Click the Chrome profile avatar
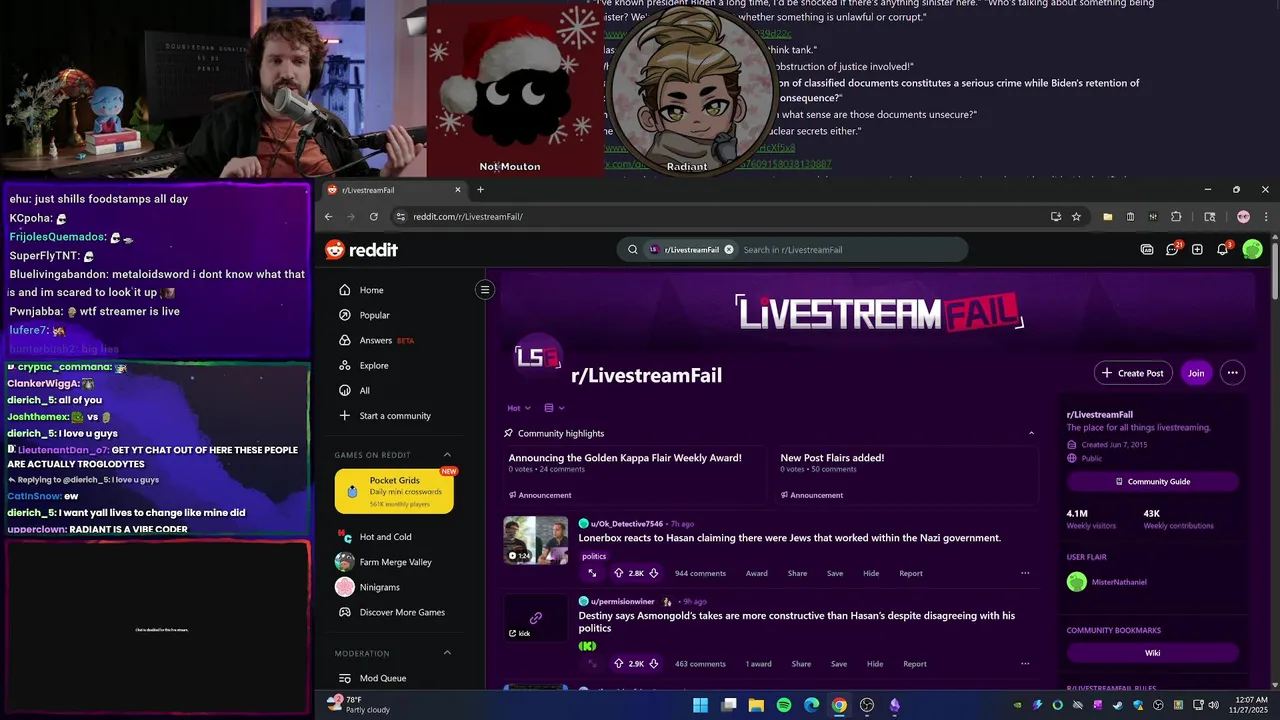This screenshot has width=1280, height=720. [x=1243, y=217]
